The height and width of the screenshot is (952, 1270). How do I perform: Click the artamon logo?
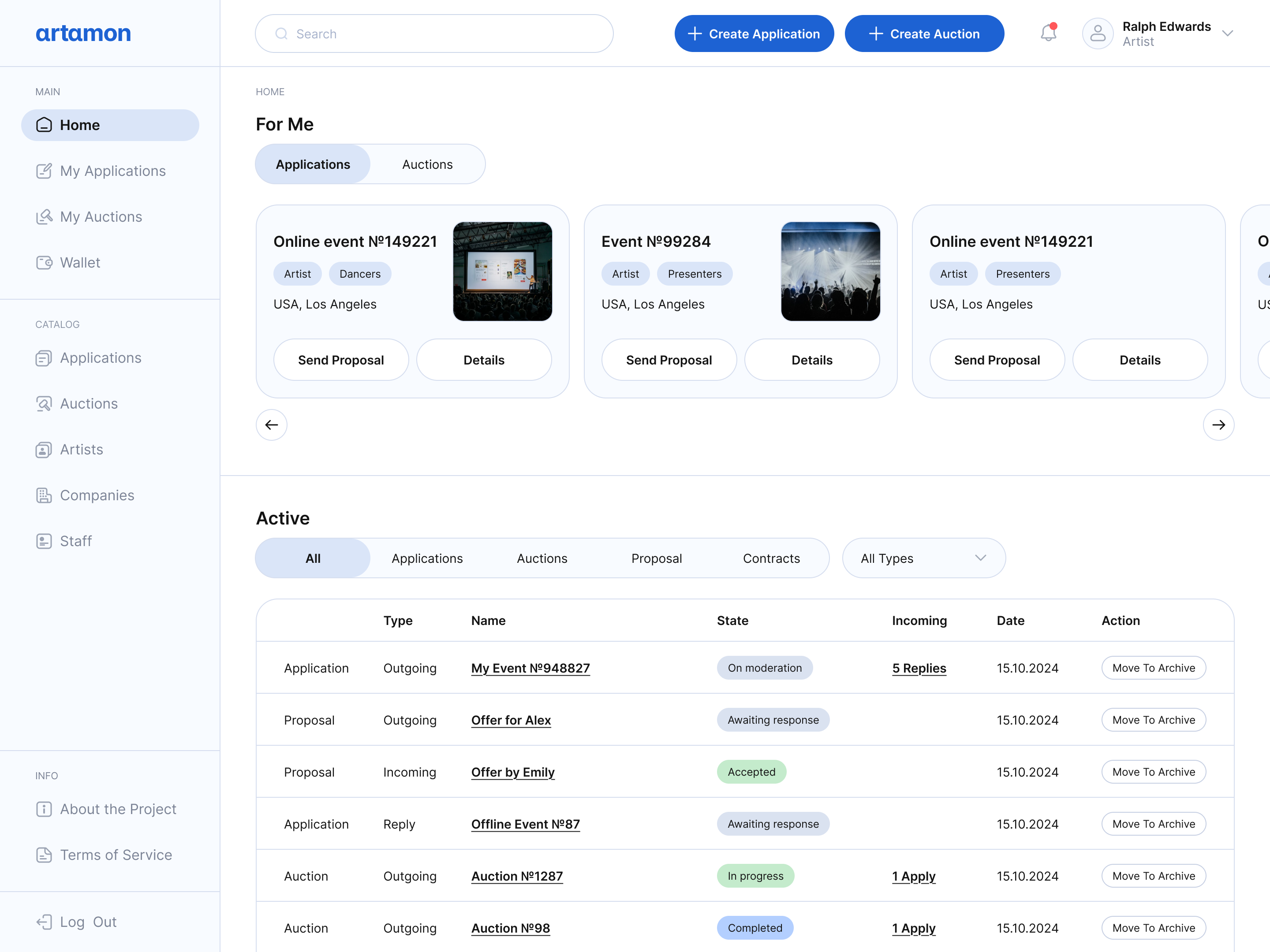(x=83, y=33)
